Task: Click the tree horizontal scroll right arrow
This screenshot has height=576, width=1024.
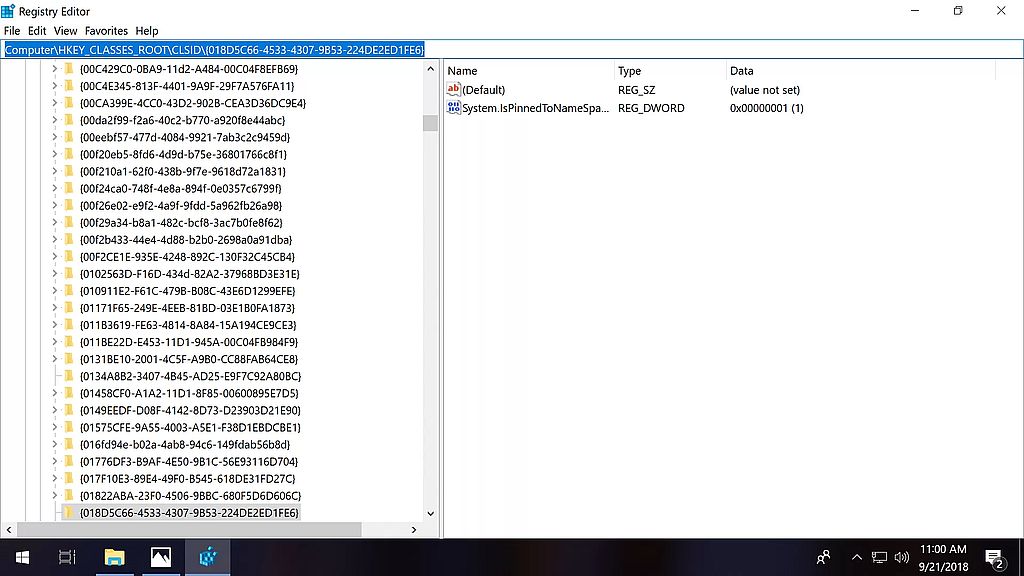Action: 413,530
